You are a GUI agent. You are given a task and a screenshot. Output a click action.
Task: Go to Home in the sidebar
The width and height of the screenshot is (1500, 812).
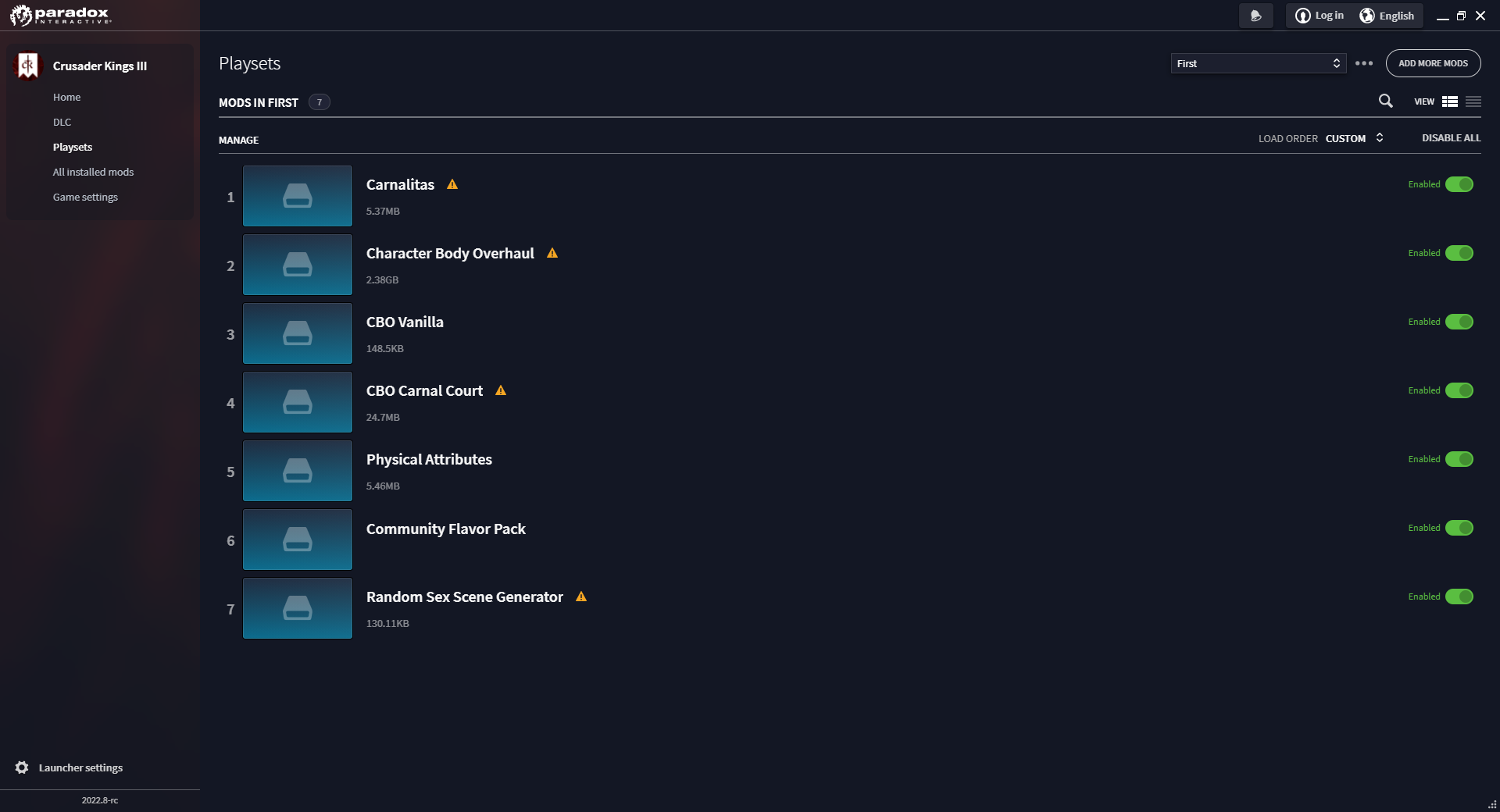(67, 97)
